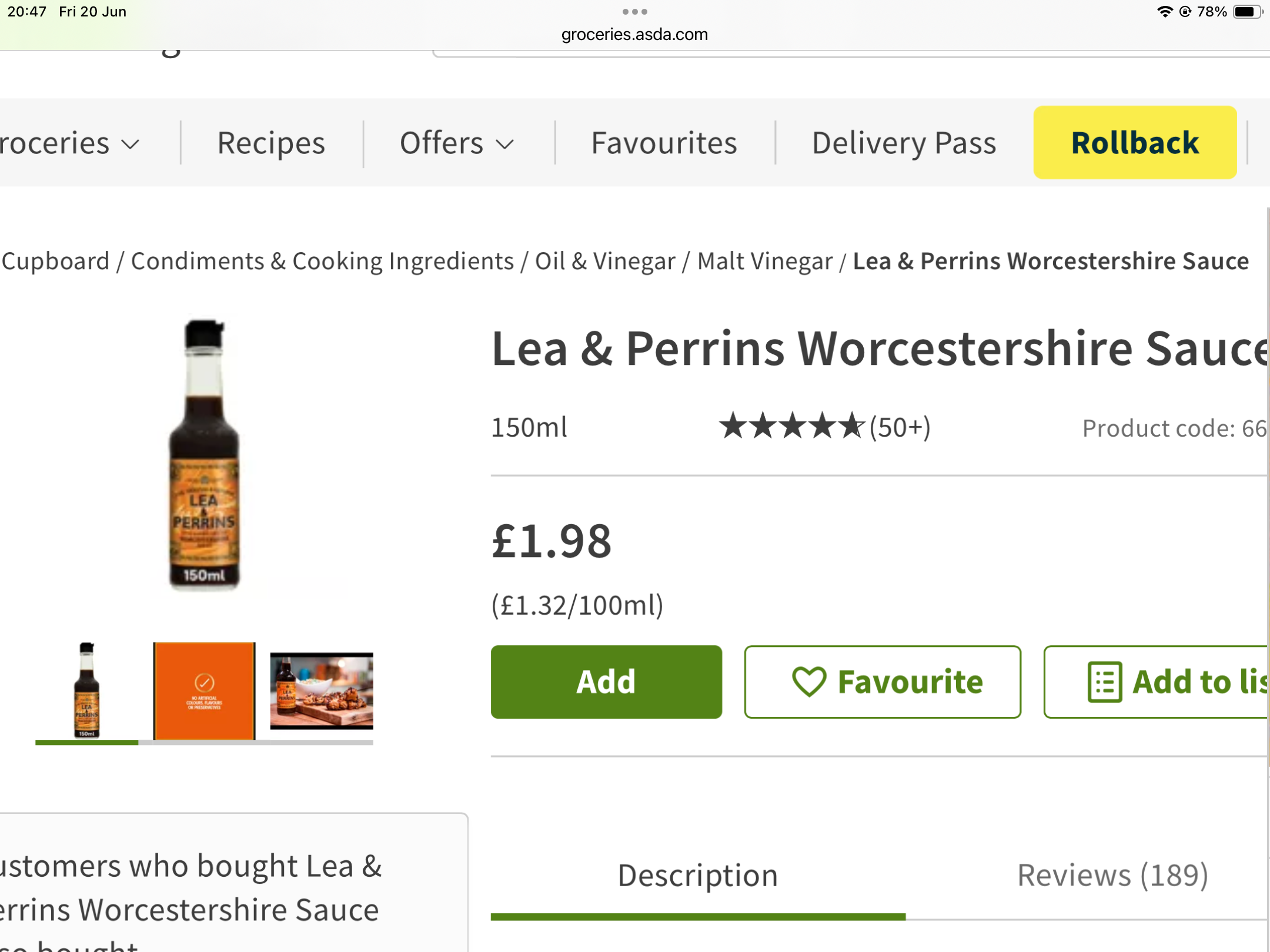Expand the Offers dropdown chevron

pyautogui.click(x=505, y=144)
